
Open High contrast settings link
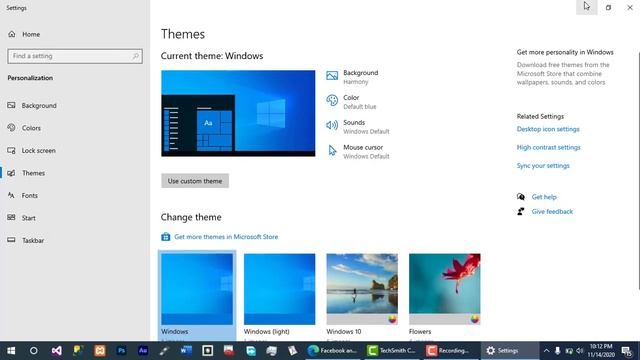[x=548, y=147]
